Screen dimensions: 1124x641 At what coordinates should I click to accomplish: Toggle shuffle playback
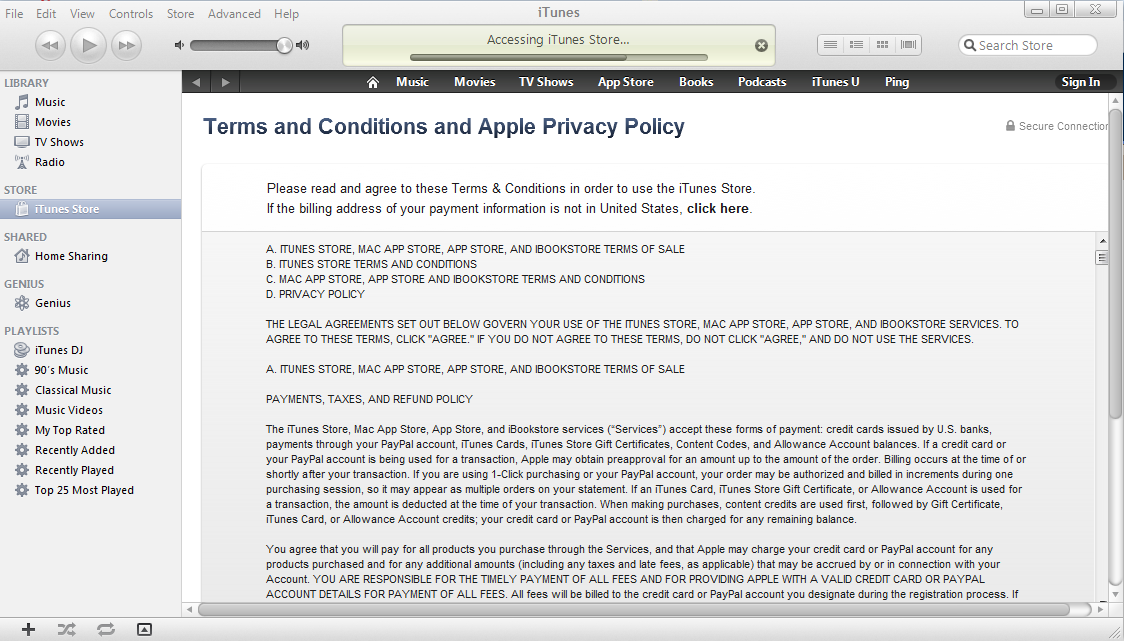point(67,630)
